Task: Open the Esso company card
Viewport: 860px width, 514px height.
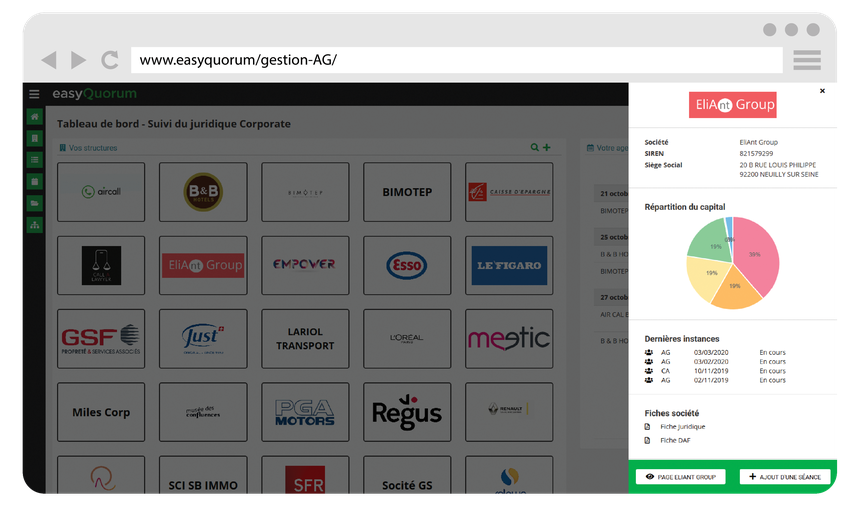Action: [x=407, y=266]
